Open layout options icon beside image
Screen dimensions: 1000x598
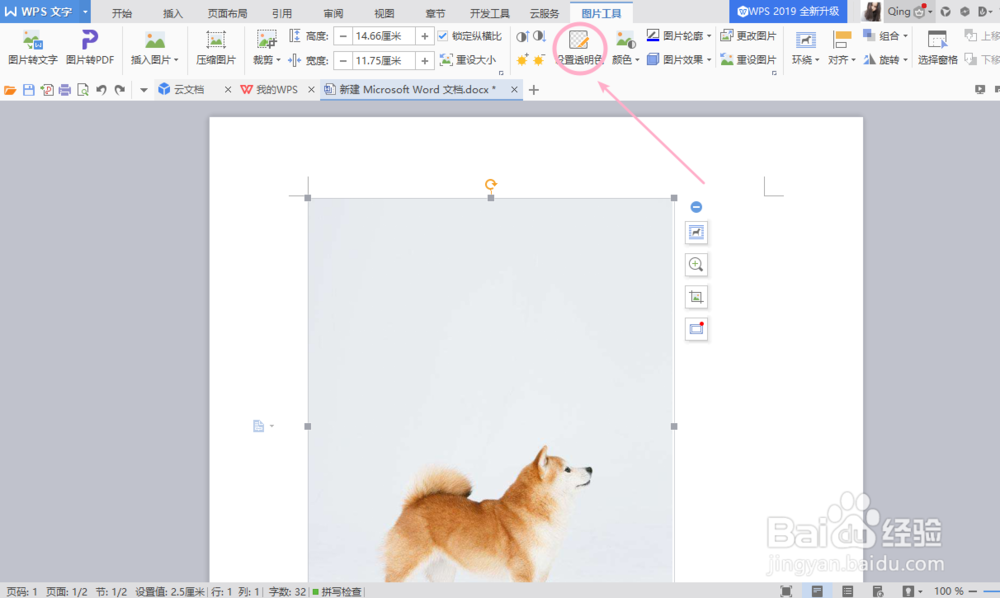coord(696,233)
